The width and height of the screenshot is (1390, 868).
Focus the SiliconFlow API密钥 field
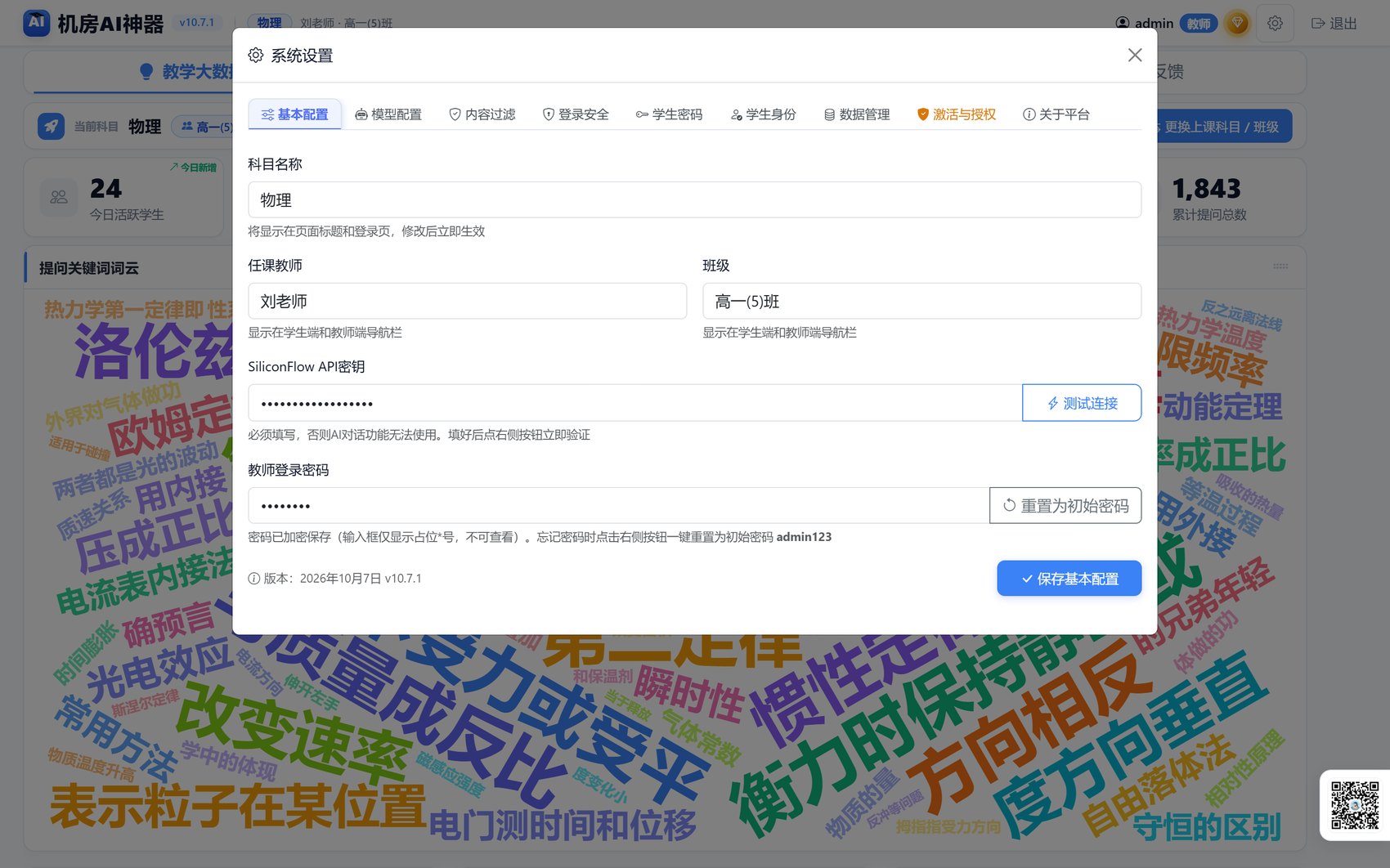tap(634, 403)
